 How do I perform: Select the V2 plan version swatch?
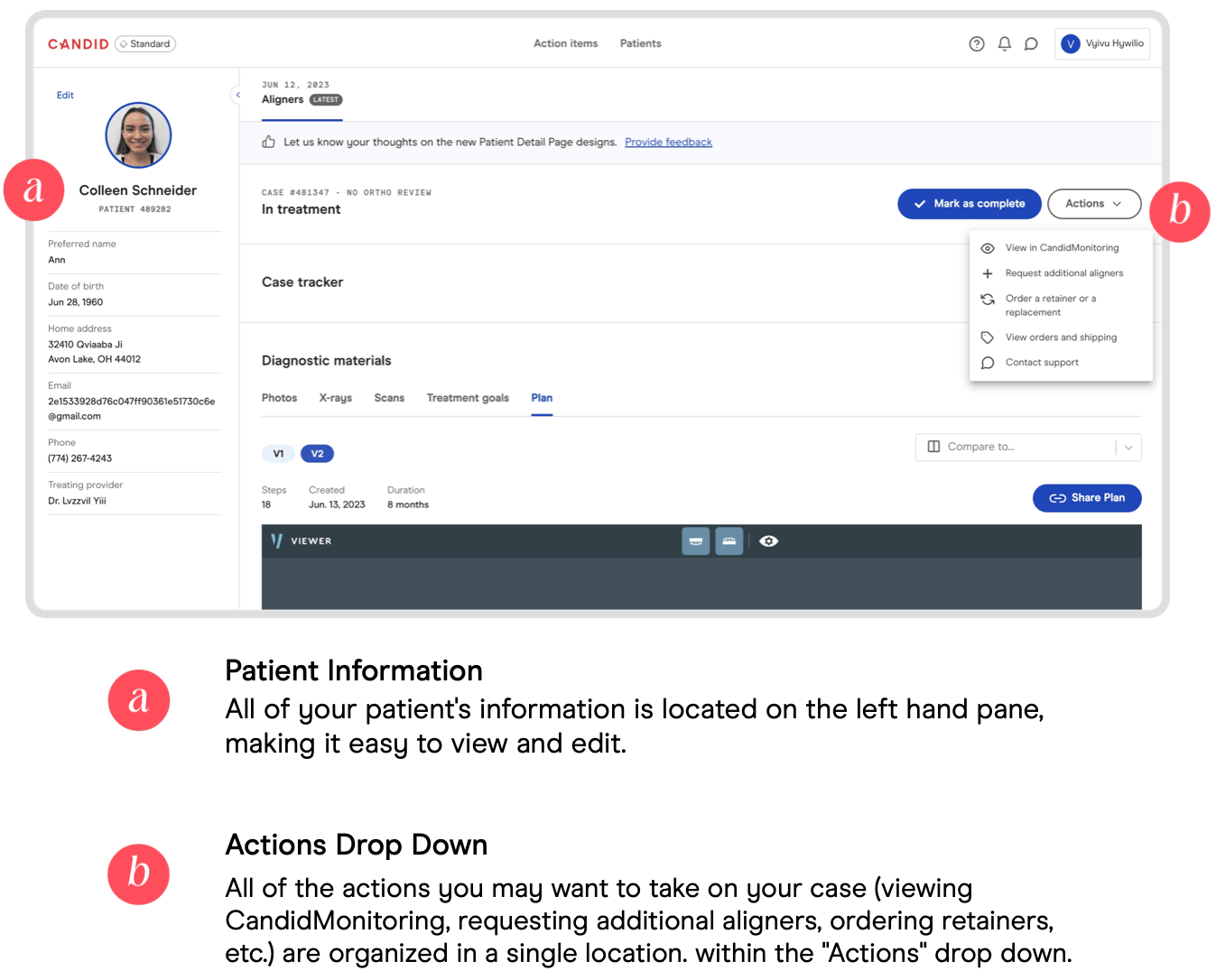[317, 453]
